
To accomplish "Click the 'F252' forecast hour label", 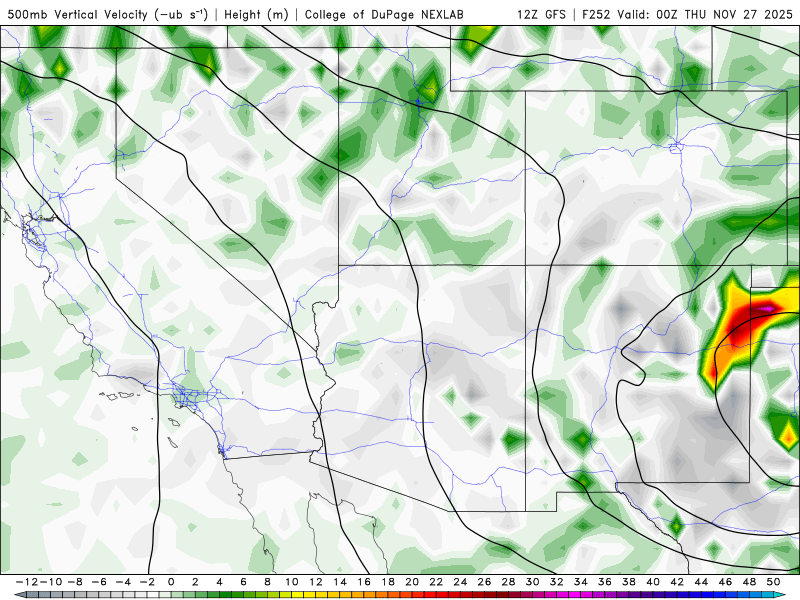I will pyautogui.click(x=596, y=14).
